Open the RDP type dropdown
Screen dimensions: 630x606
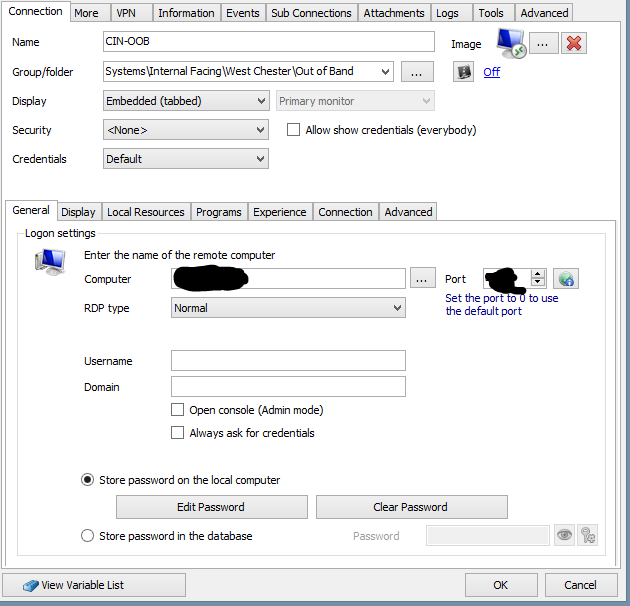click(x=288, y=308)
